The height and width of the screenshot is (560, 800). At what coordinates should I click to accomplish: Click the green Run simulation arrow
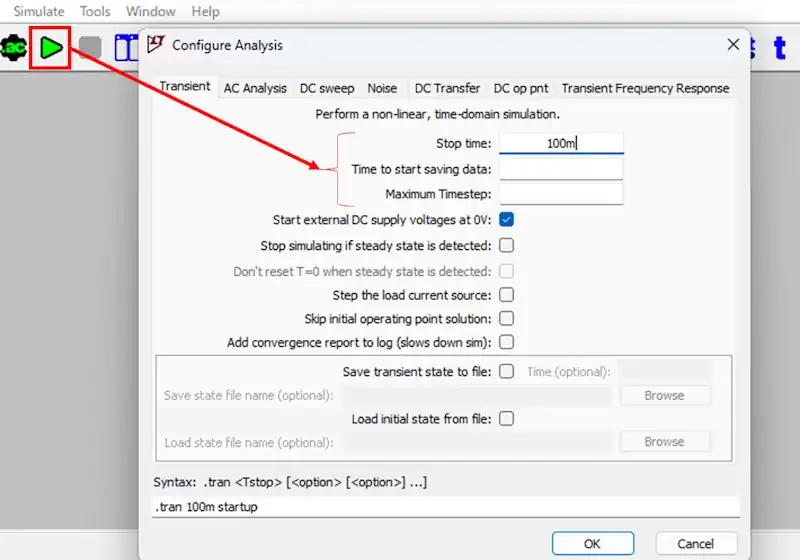50,47
